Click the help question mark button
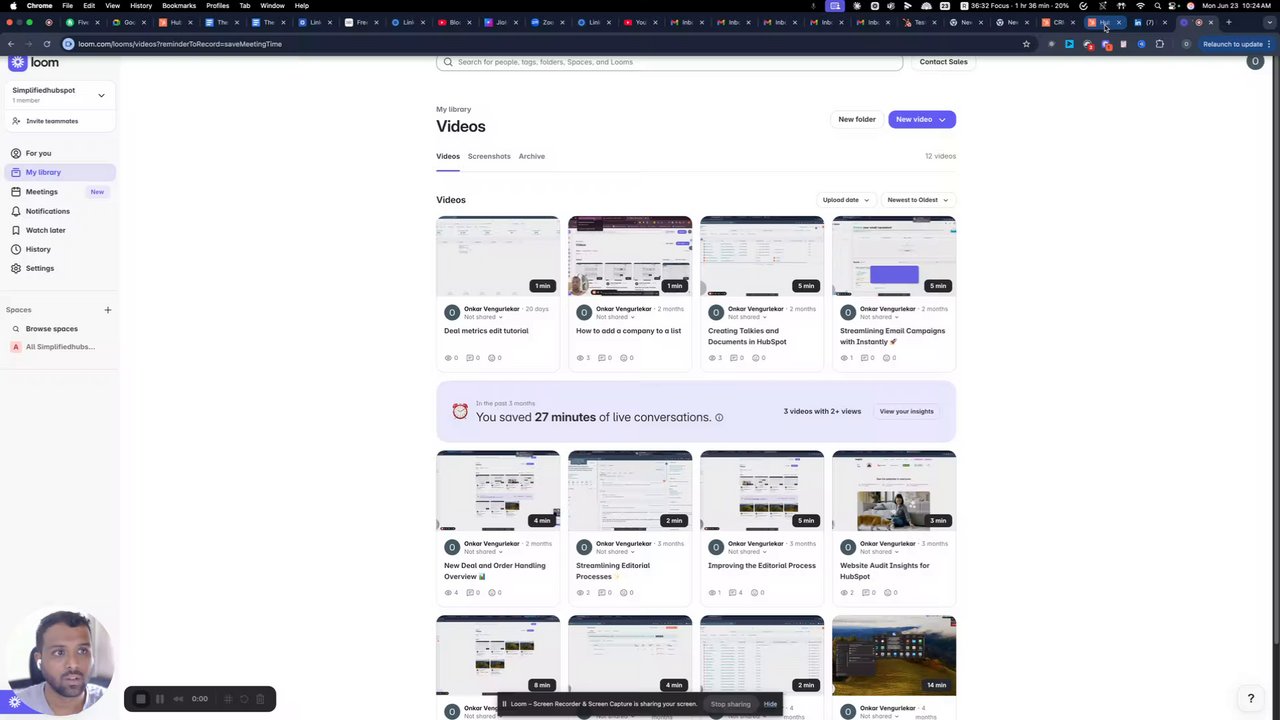The image size is (1280, 720). (1250, 698)
